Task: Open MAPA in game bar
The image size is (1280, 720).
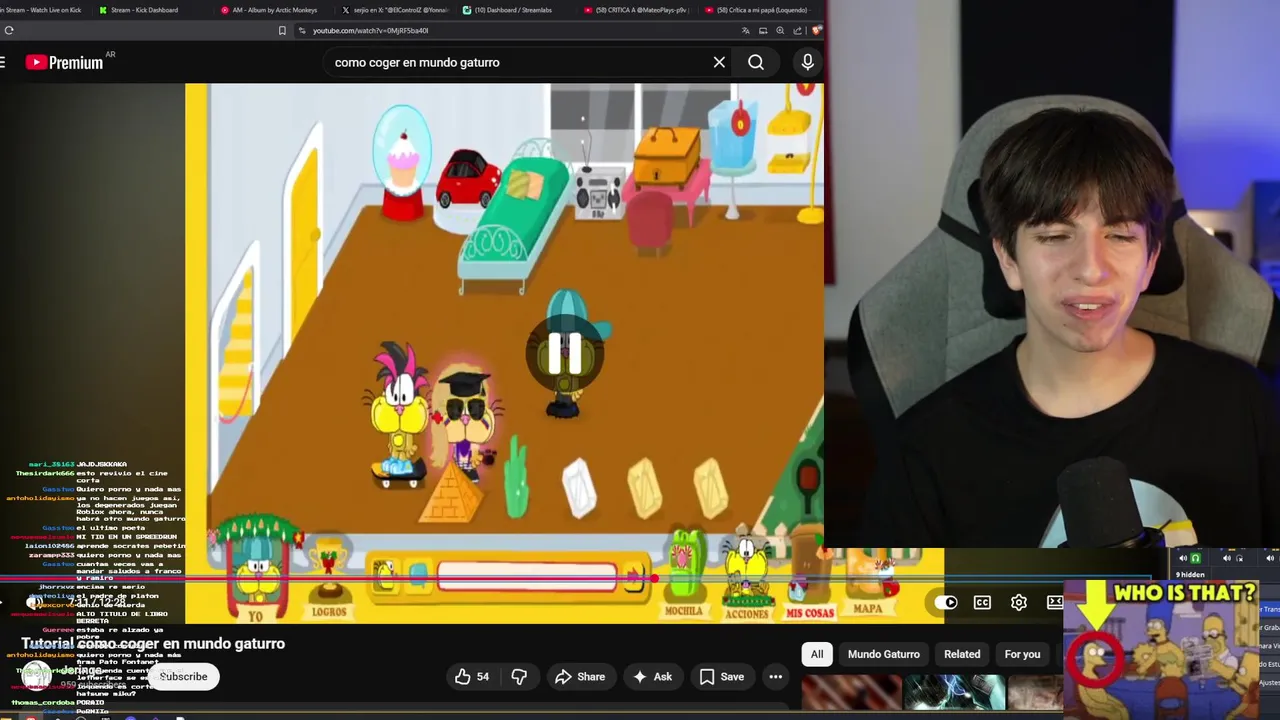Action: coord(868,583)
